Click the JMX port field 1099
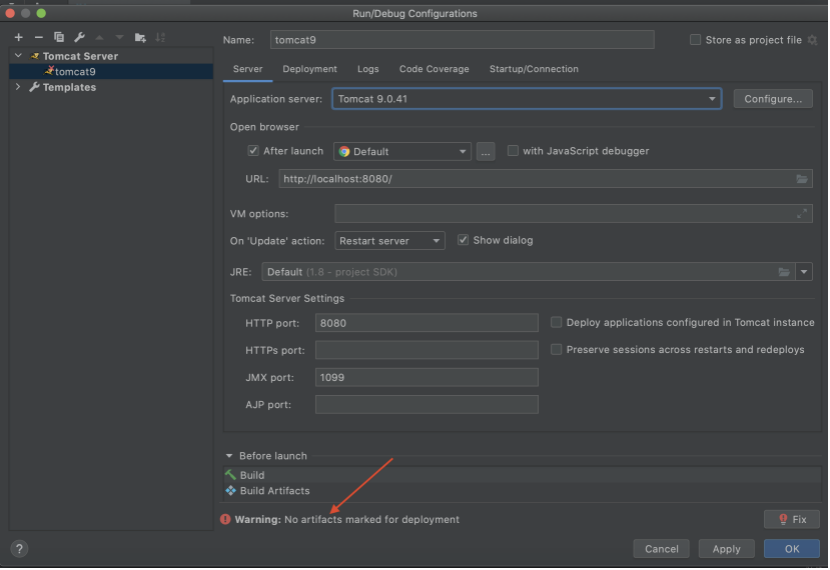830x570 pixels. (x=427, y=377)
